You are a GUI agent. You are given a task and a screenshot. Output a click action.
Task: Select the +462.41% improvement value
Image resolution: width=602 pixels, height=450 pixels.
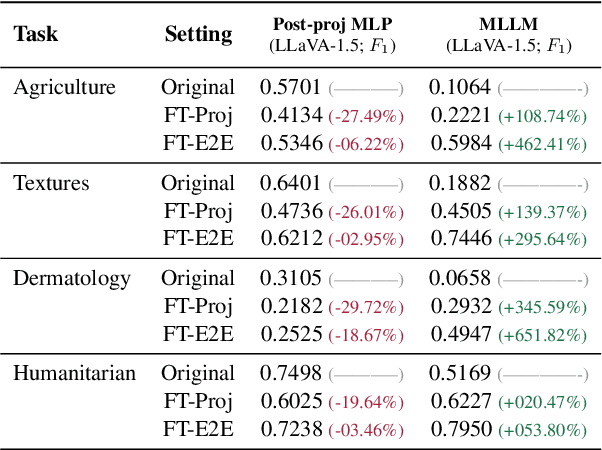(542, 144)
